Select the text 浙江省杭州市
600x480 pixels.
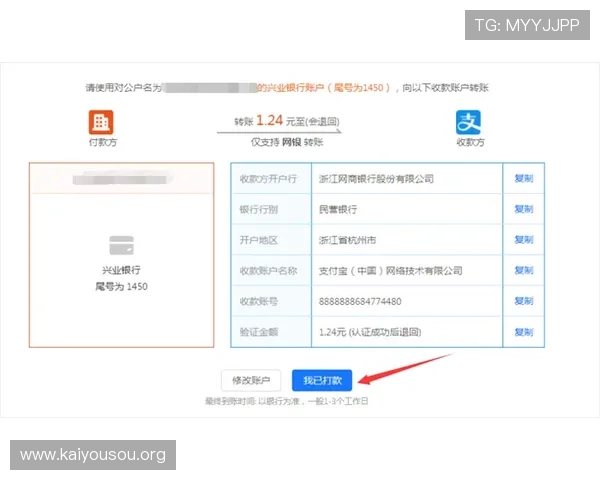click(x=347, y=240)
